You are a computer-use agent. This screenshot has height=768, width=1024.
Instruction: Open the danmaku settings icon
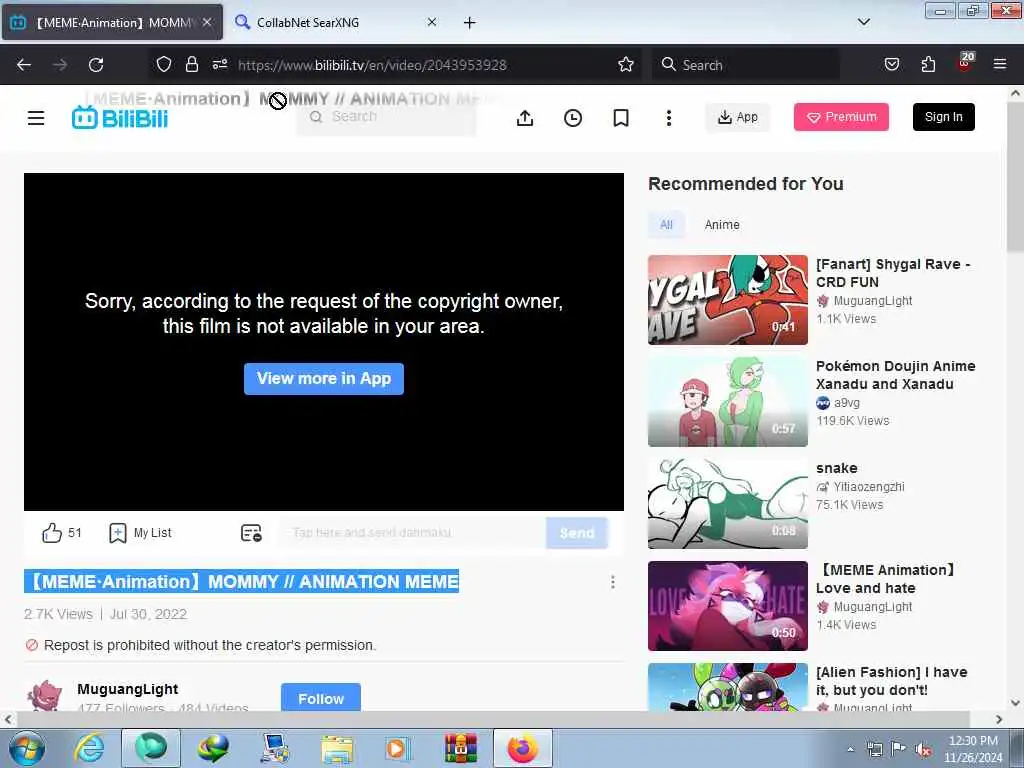(x=251, y=533)
